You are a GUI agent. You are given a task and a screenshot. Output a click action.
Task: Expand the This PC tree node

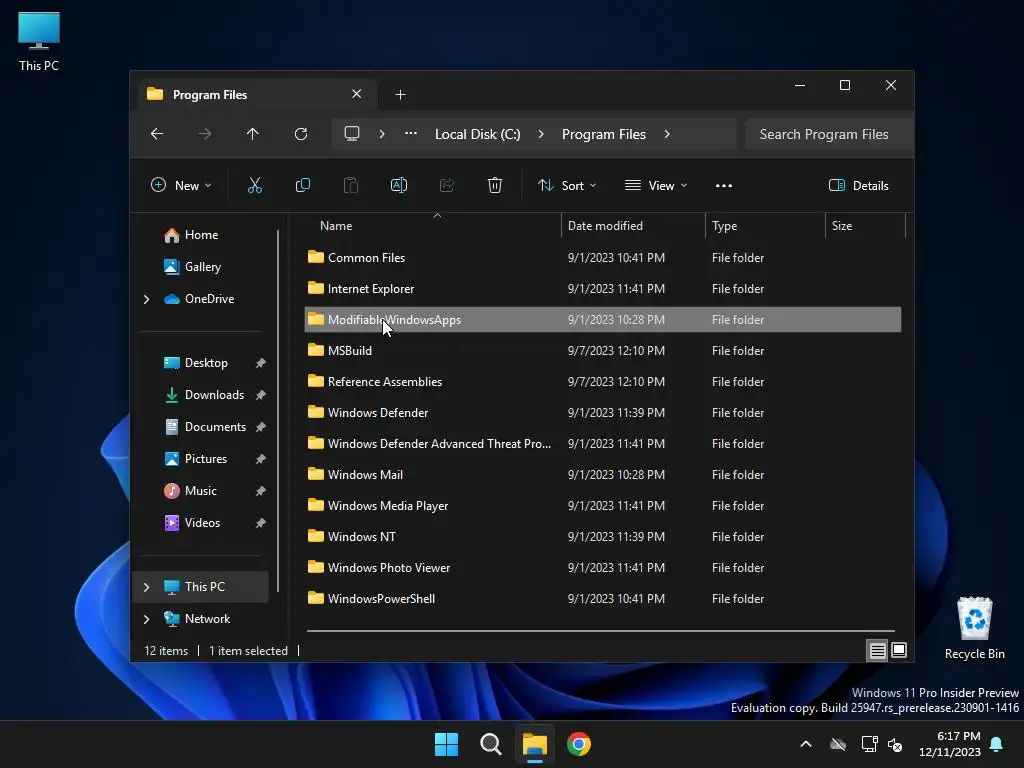point(146,587)
